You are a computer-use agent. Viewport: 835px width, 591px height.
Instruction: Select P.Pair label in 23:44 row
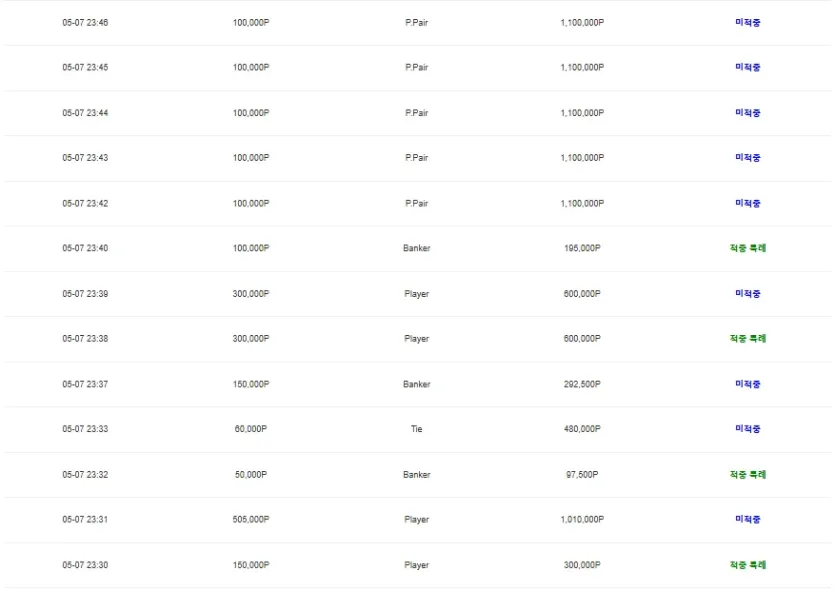pos(416,113)
